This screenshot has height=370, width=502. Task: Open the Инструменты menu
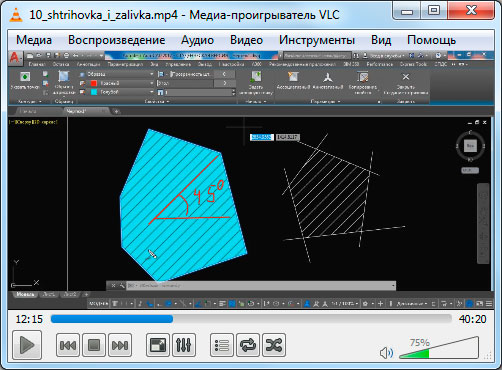coord(317,40)
